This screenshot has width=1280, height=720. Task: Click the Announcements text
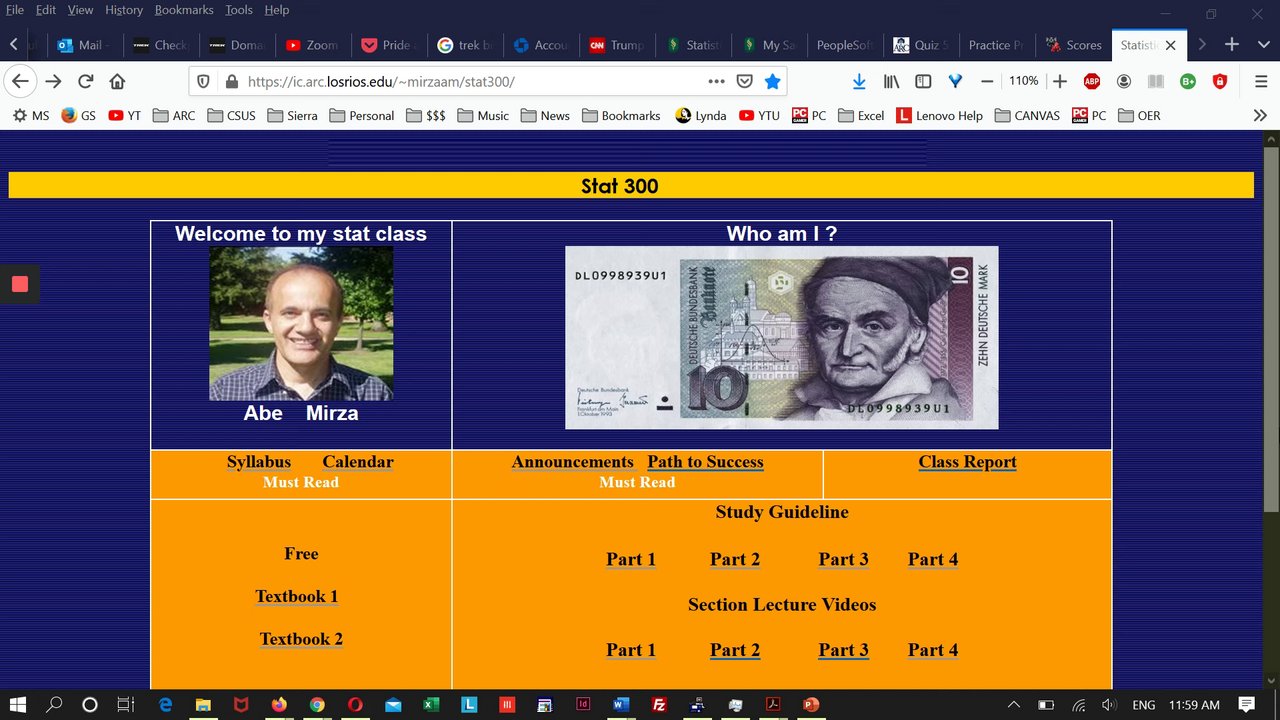[x=572, y=462]
